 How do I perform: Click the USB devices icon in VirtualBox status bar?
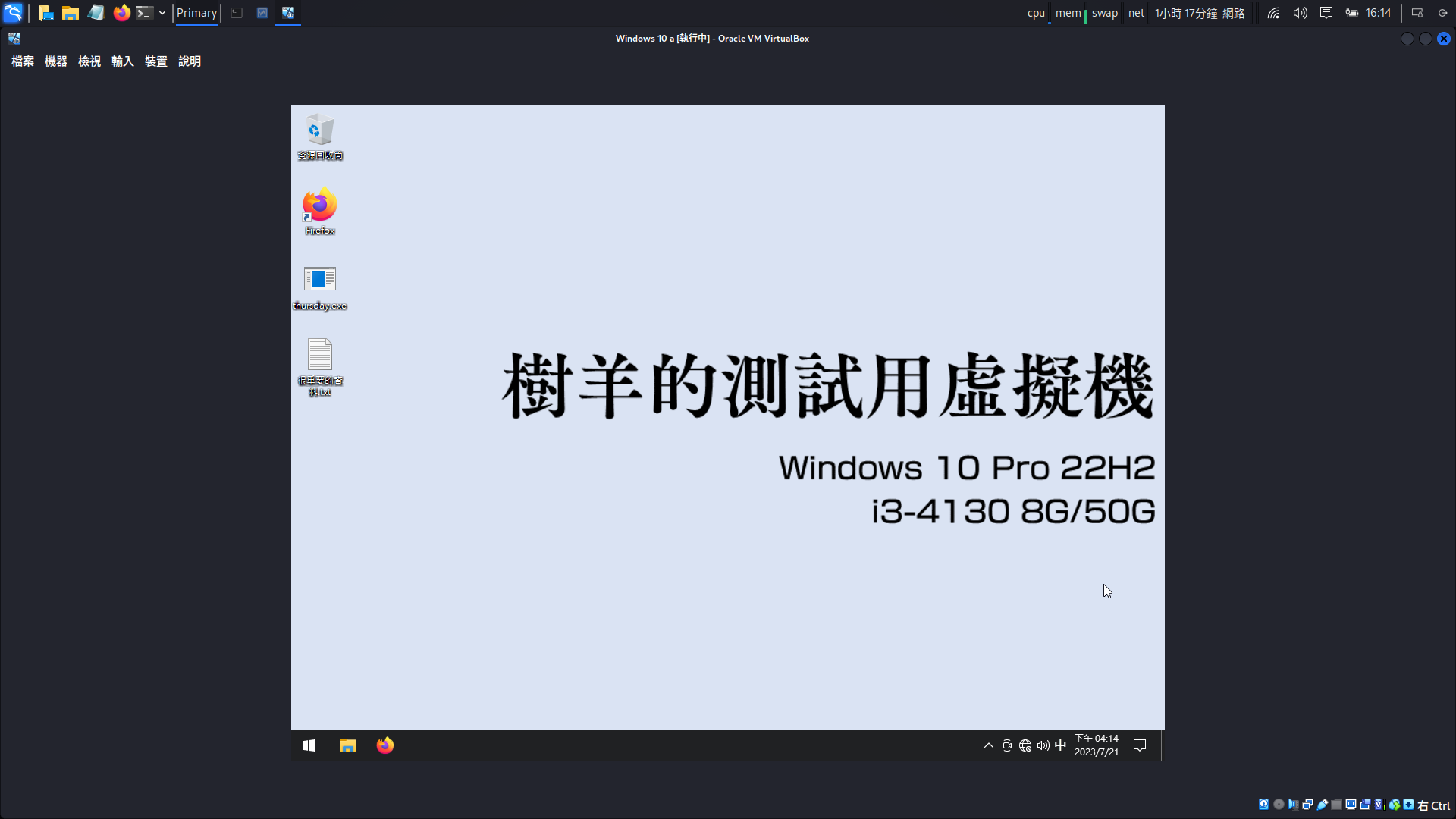[x=1321, y=804]
